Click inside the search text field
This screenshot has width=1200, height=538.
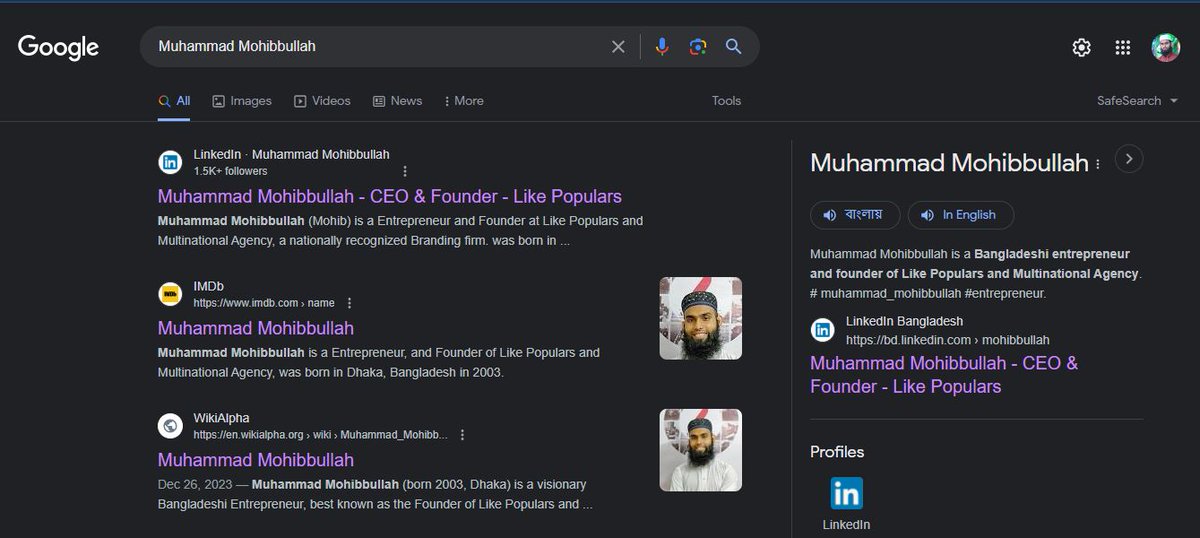[x=380, y=47]
